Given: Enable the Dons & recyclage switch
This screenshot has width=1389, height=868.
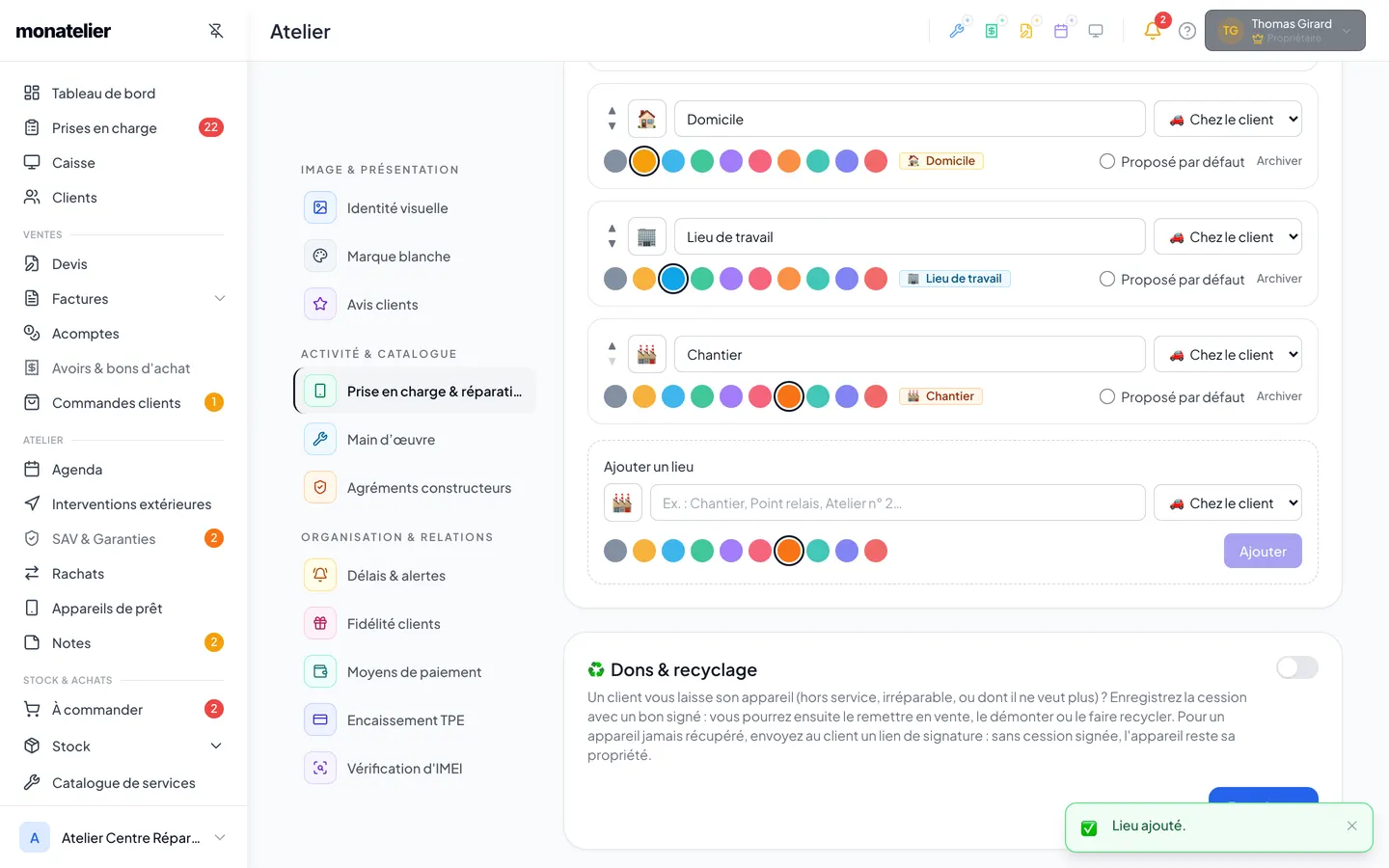Looking at the screenshot, I should 1296,667.
